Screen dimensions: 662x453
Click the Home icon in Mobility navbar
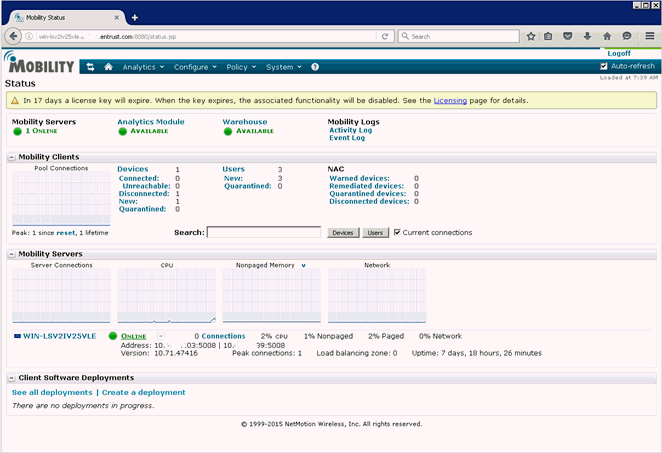(x=108, y=67)
